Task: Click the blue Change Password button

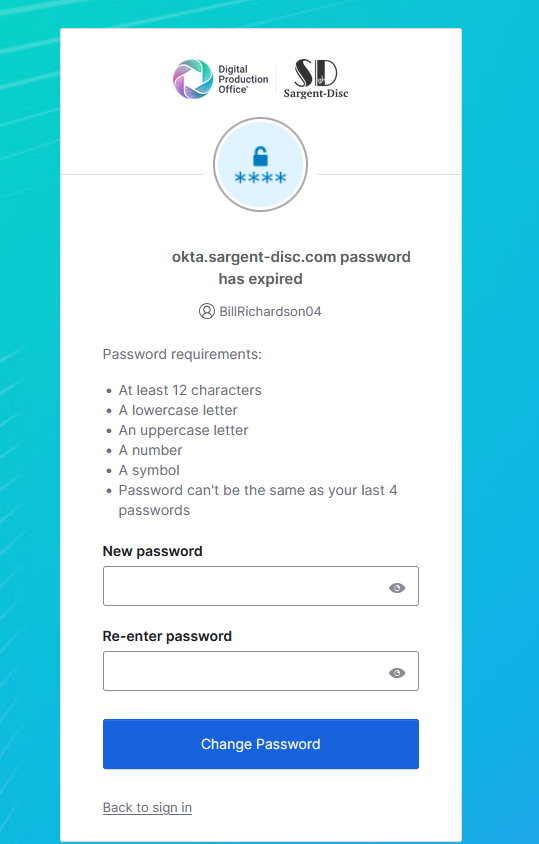Action: pos(261,744)
